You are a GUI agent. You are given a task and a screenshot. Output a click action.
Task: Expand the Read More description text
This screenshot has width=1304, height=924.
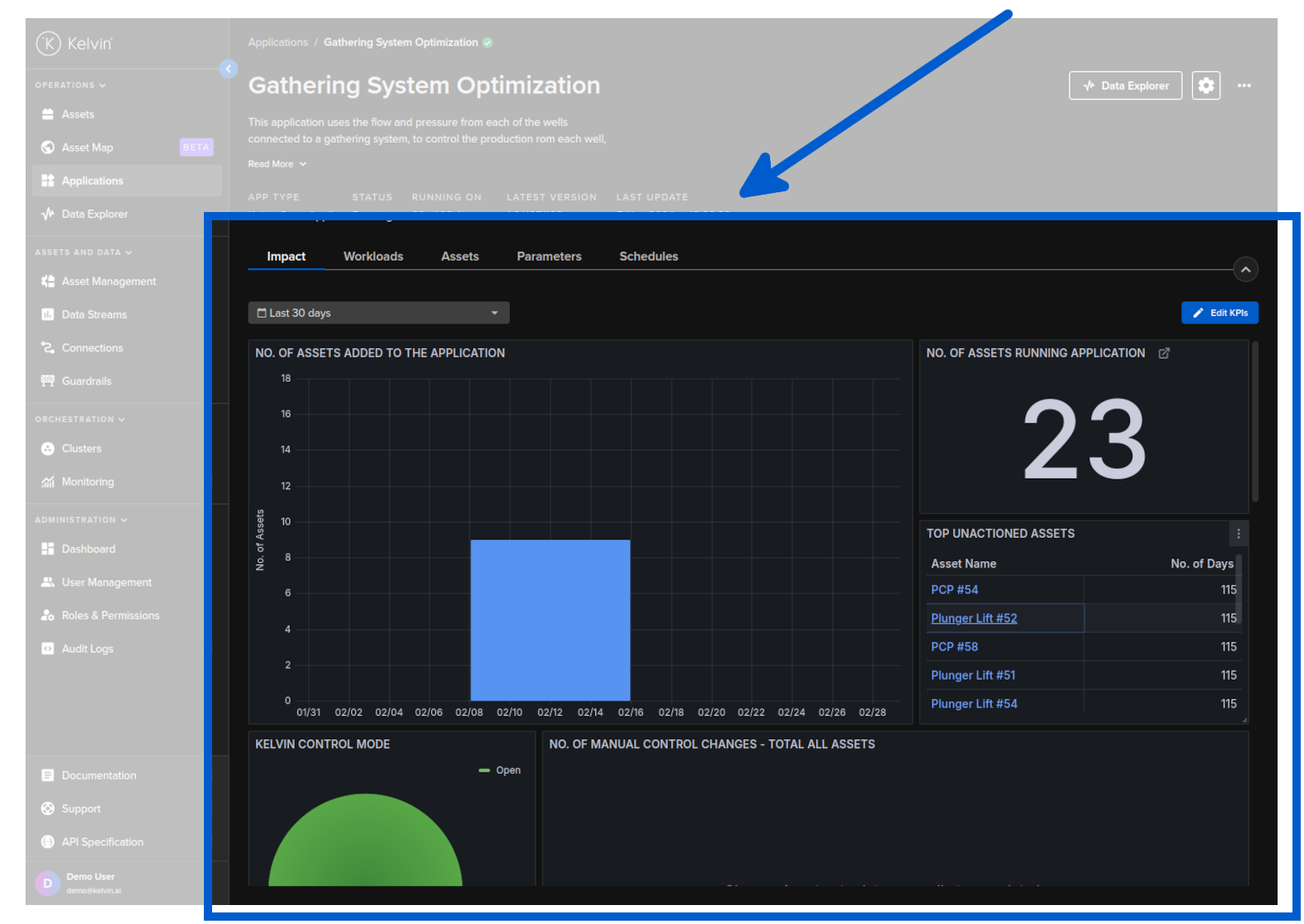click(x=276, y=164)
